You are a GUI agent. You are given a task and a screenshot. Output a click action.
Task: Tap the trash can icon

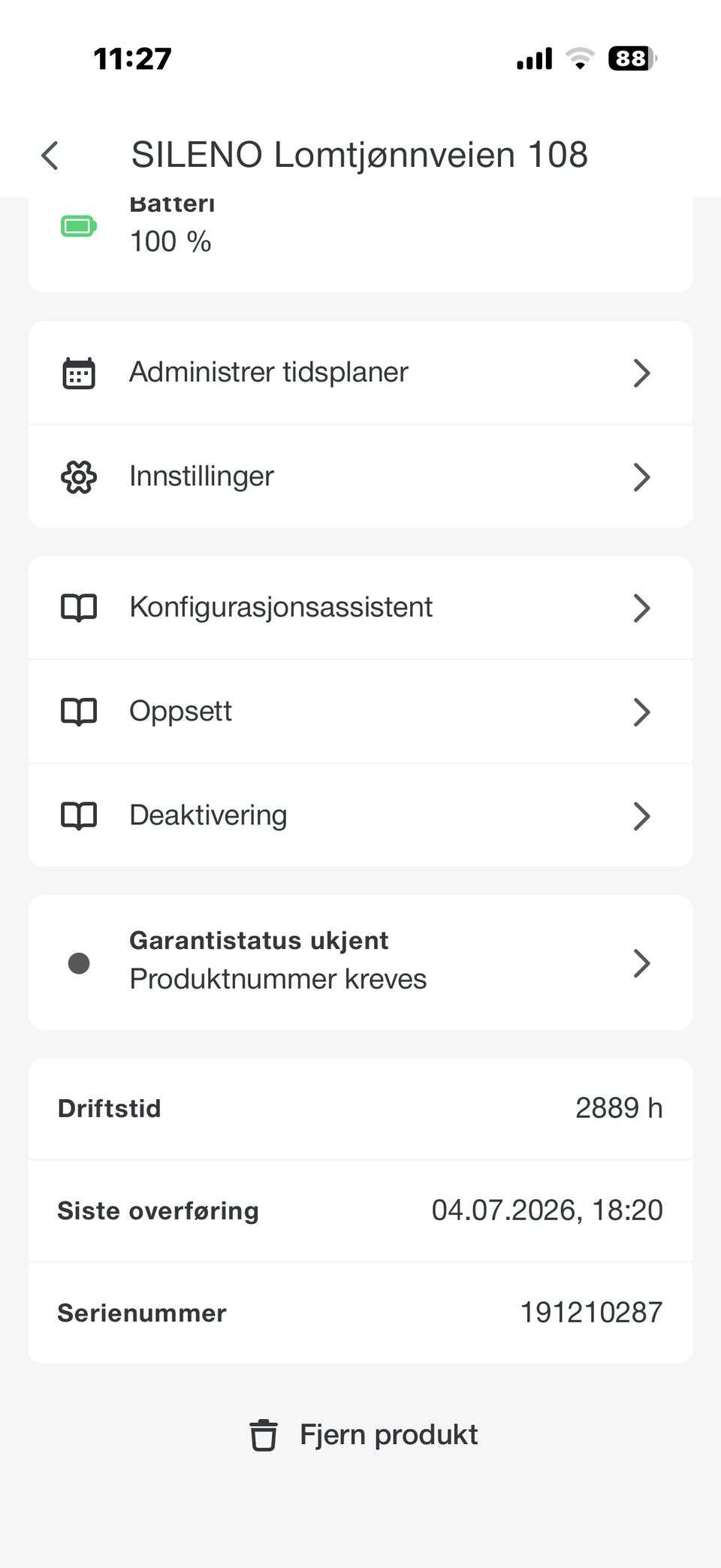click(264, 1435)
